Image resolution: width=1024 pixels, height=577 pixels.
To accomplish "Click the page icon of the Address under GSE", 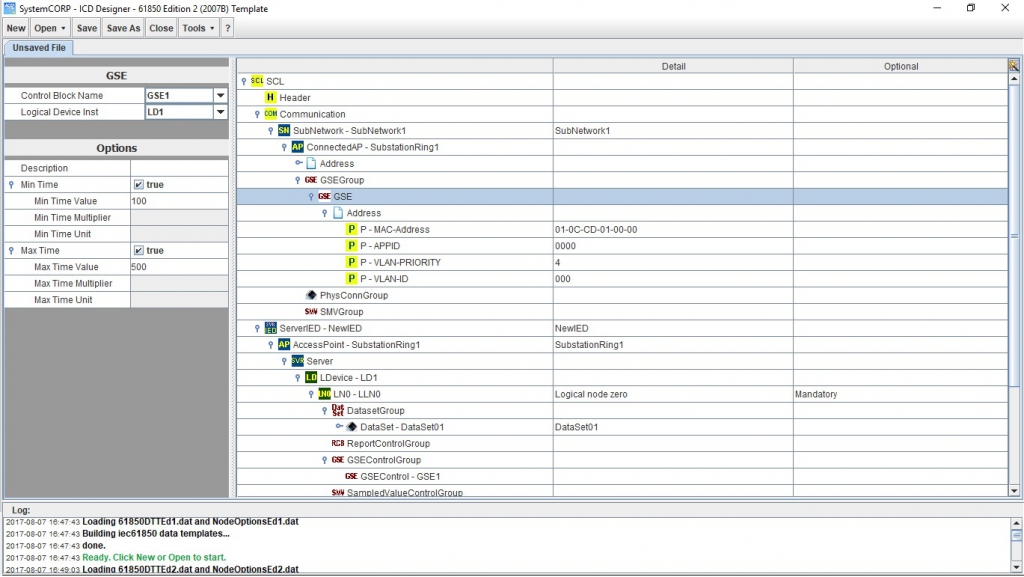I will (338, 213).
